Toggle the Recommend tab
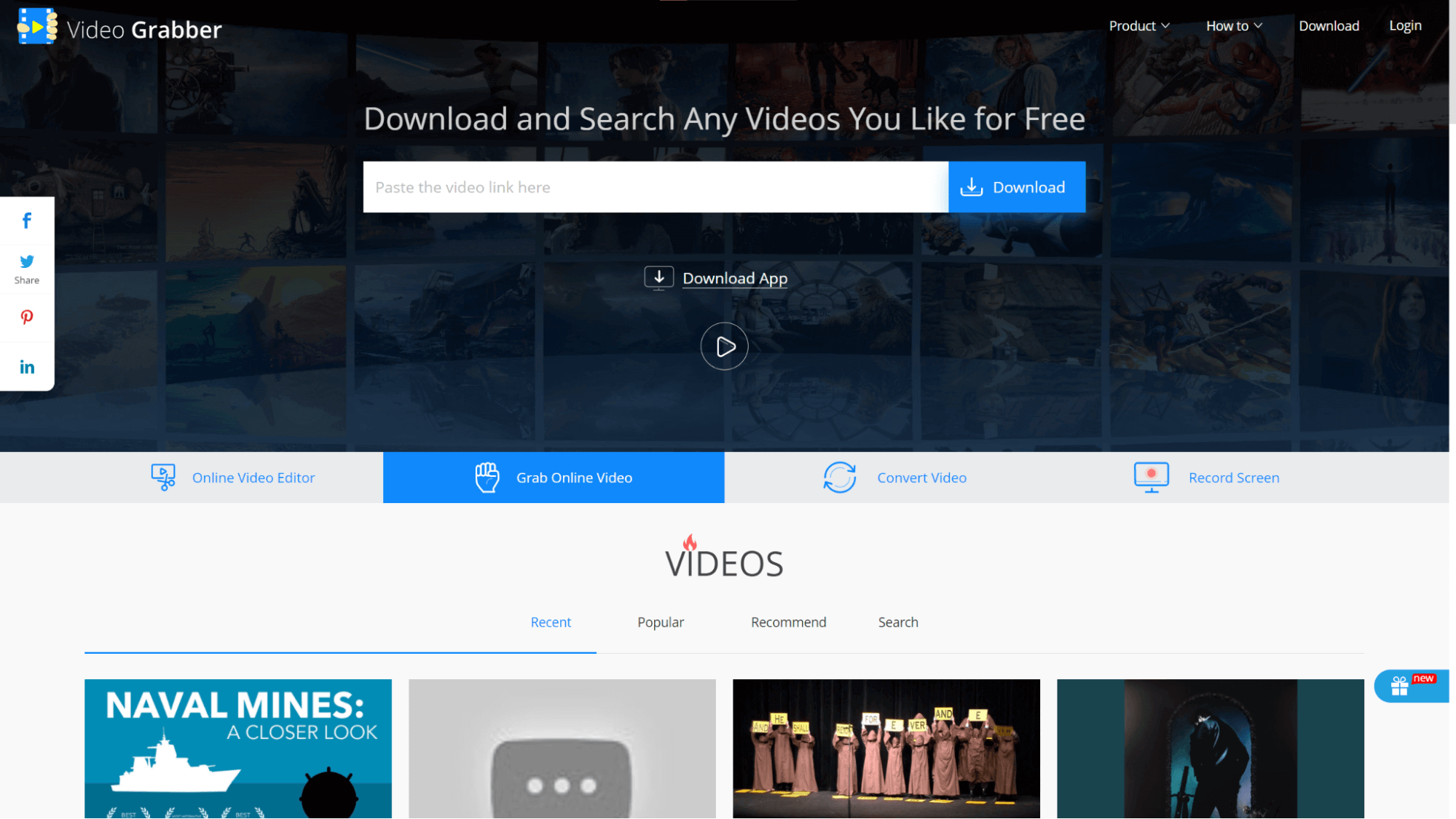Viewport: 1456px width, 819px height. (789, 622)
